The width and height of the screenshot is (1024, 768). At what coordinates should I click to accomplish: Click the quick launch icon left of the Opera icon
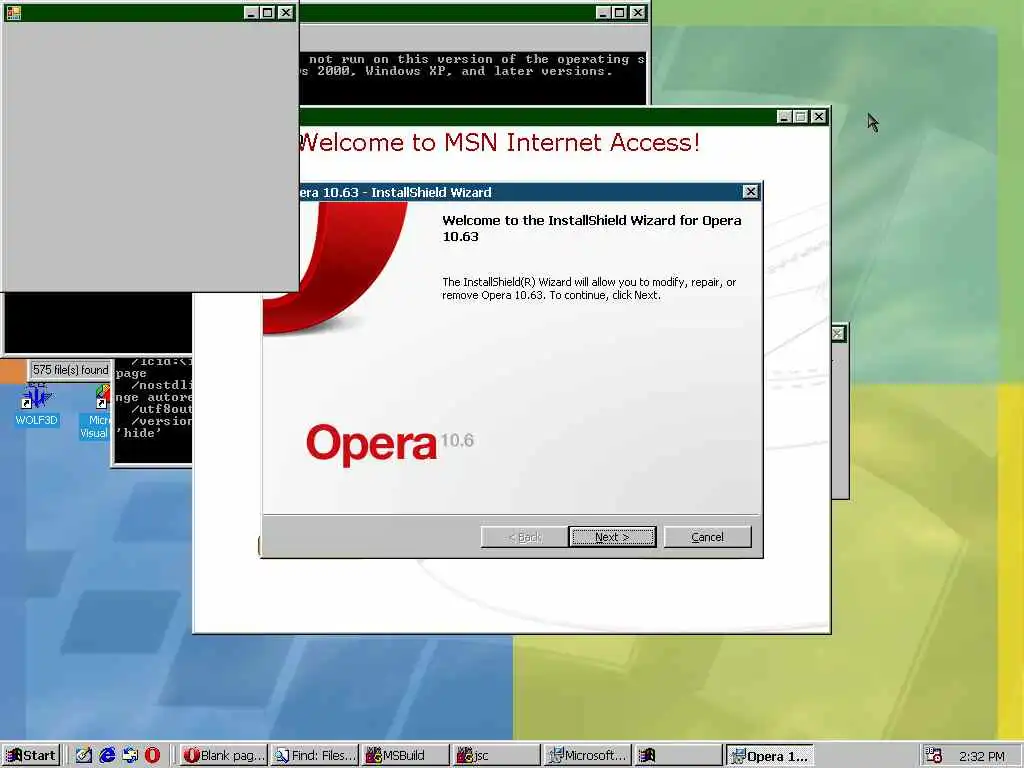(130, 755)
